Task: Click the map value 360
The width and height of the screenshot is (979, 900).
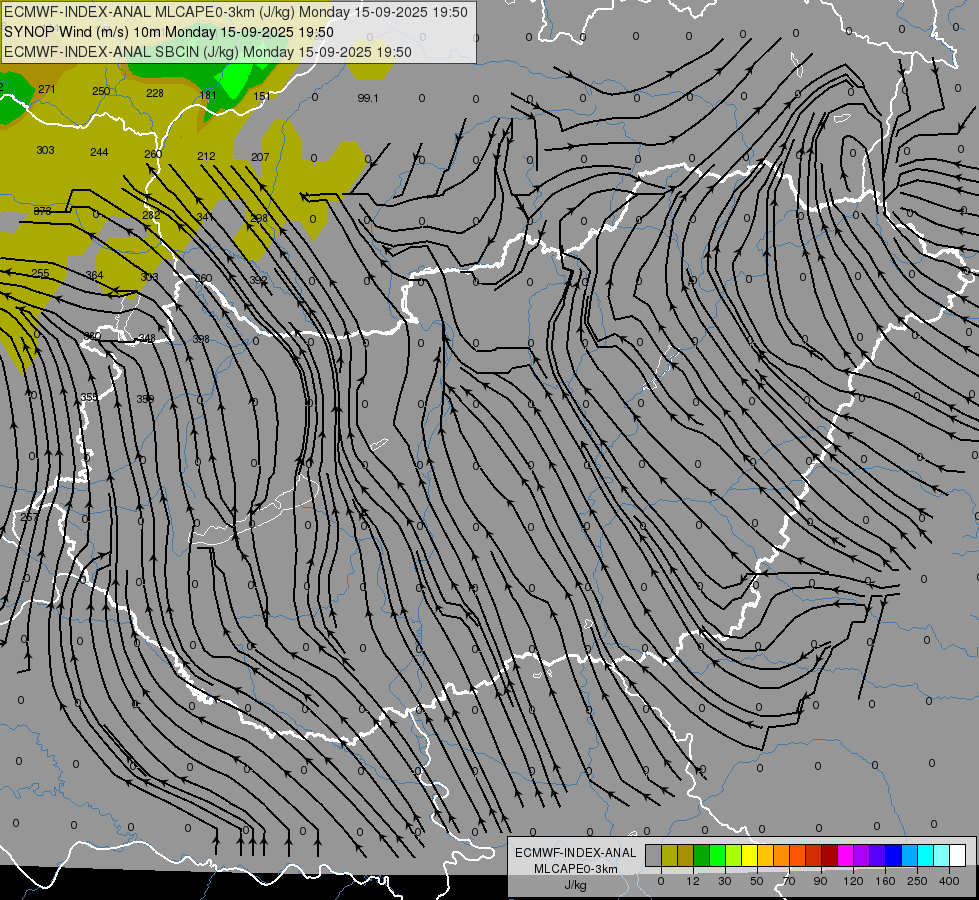Action: coord(204,278)
